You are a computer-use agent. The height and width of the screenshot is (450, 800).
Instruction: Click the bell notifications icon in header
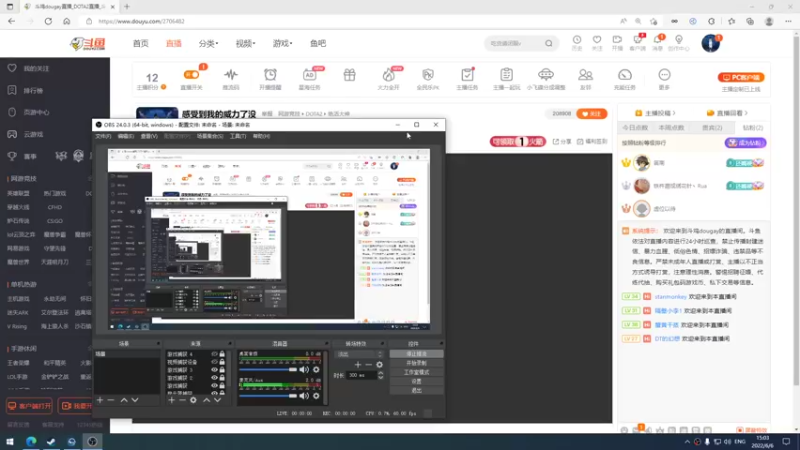coord(658,40)
